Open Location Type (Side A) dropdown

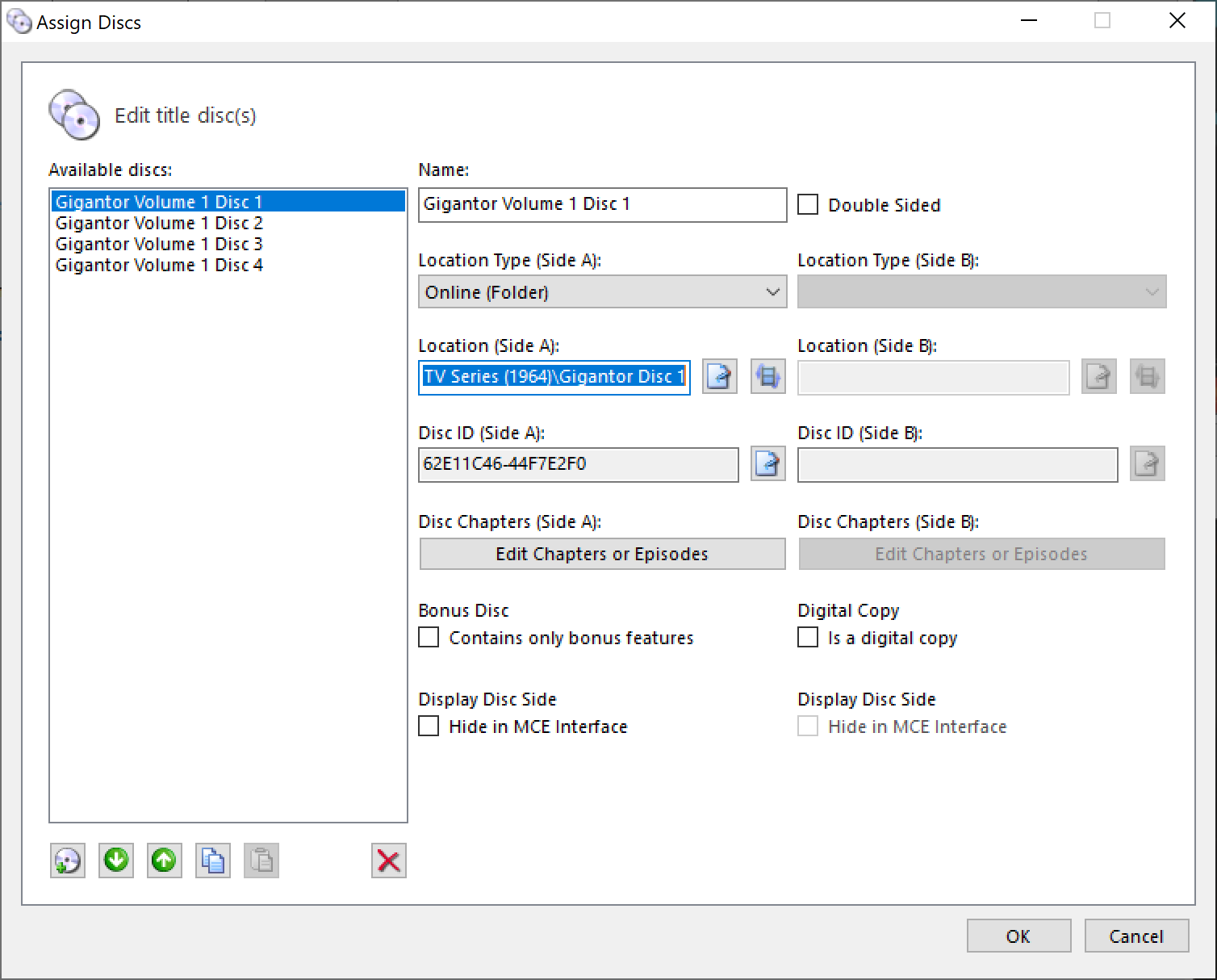coord(603,291)
